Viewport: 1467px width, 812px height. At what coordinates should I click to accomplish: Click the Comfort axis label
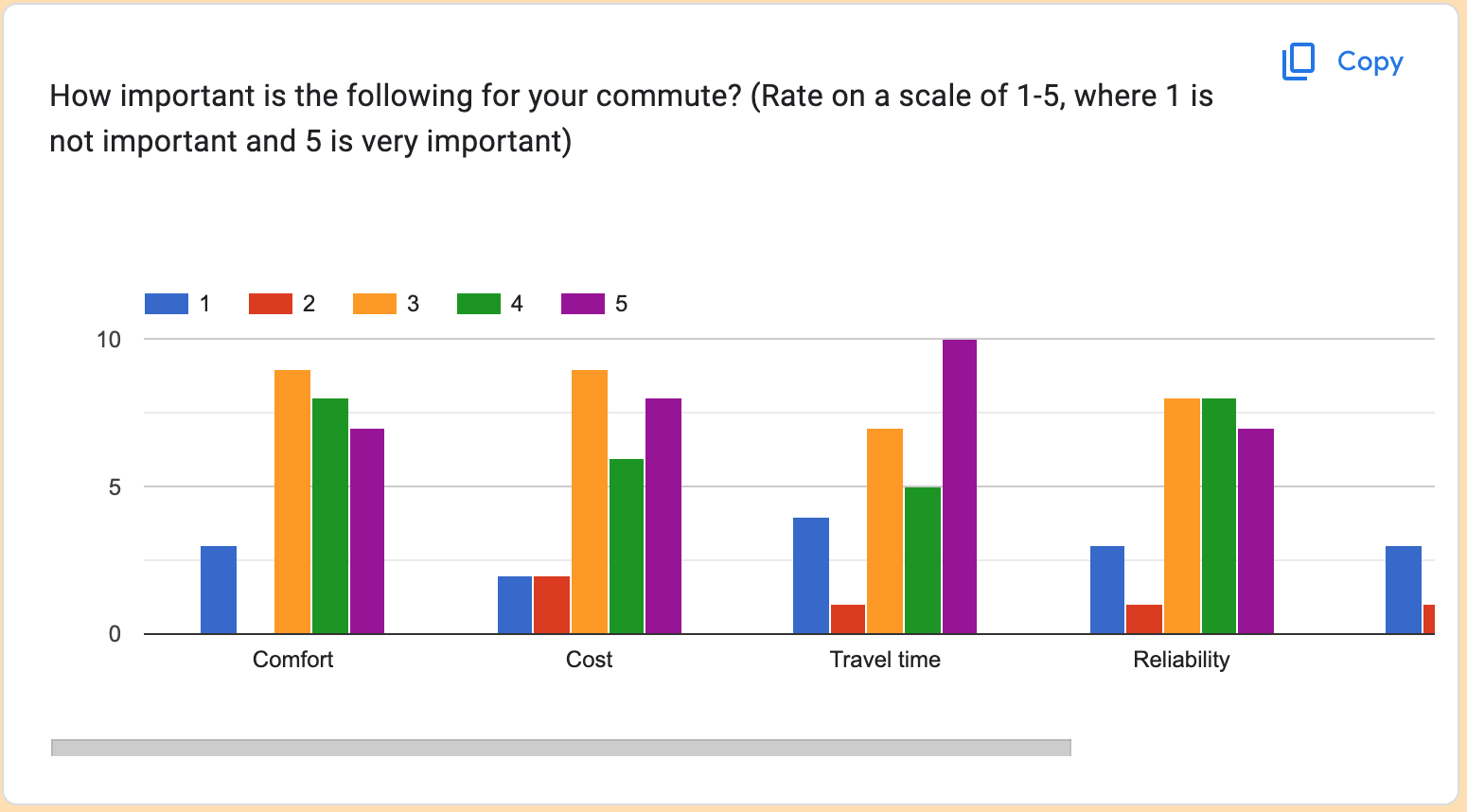click(x=292, y=660)
